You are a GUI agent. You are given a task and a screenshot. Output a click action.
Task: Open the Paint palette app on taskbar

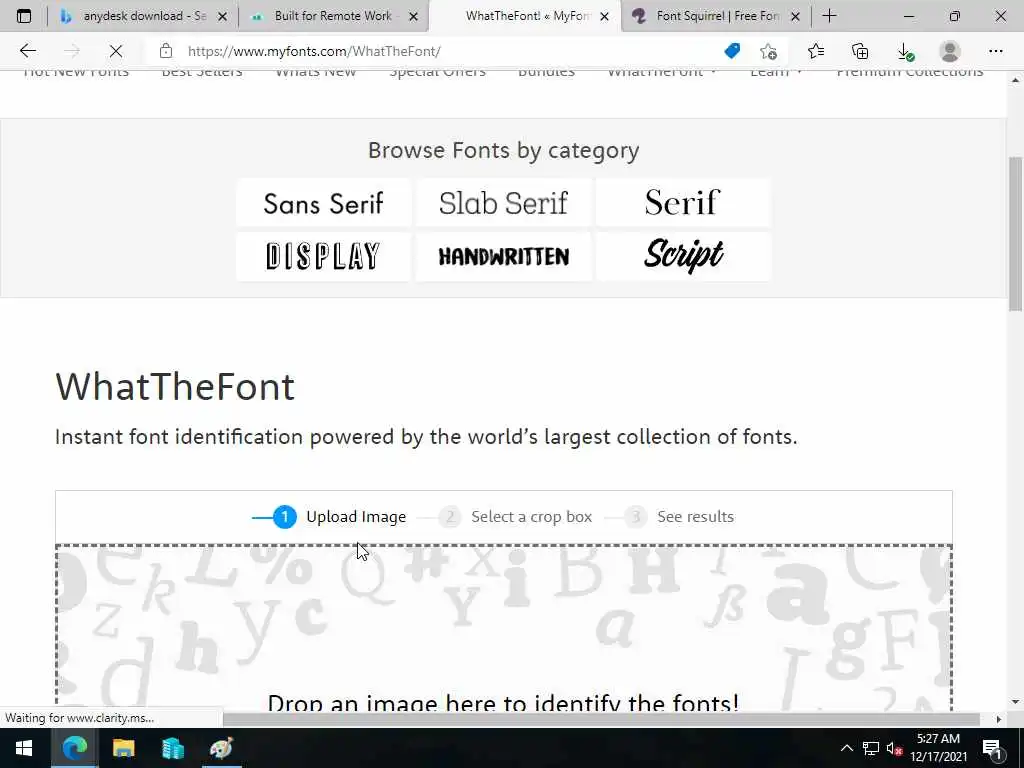[x=221, y=748]
